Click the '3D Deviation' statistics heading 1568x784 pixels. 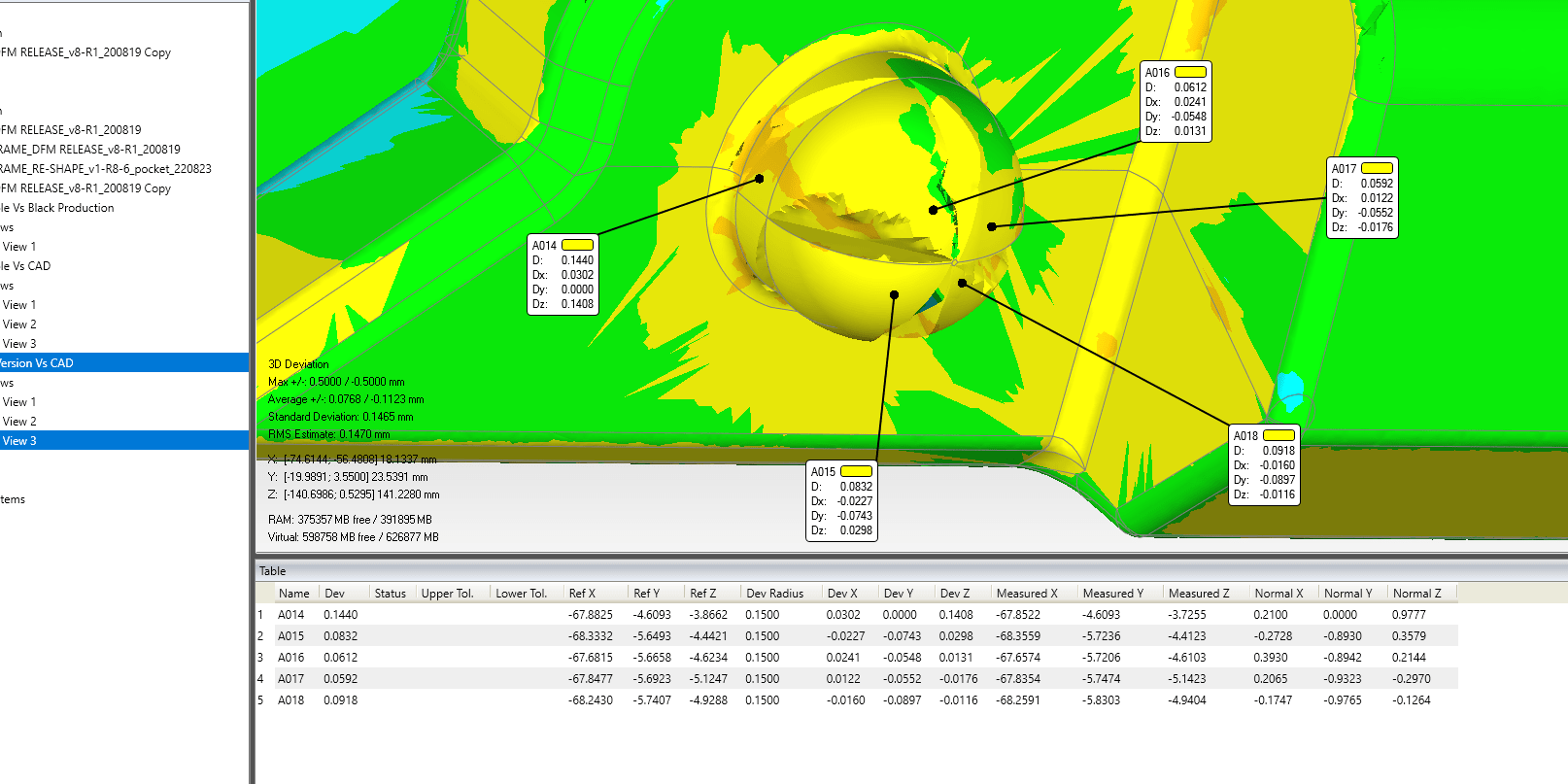[298, 363]
